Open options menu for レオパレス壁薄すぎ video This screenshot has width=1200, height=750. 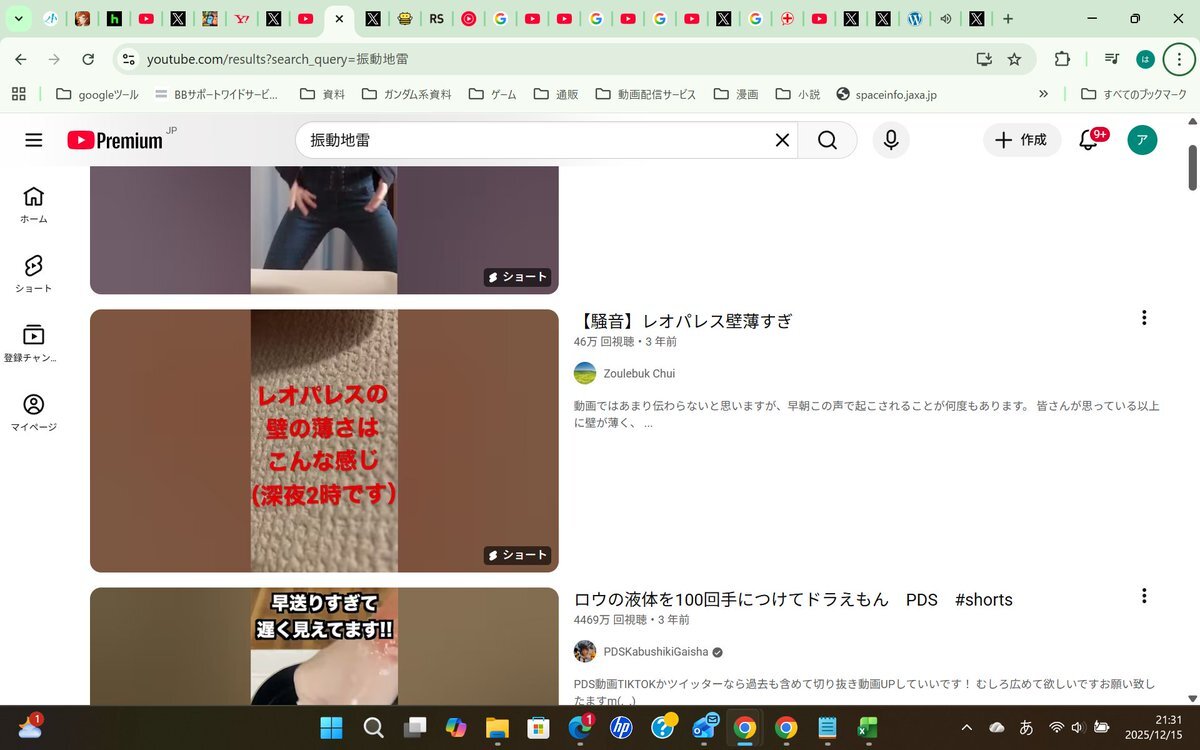[x=1144, y=318]
